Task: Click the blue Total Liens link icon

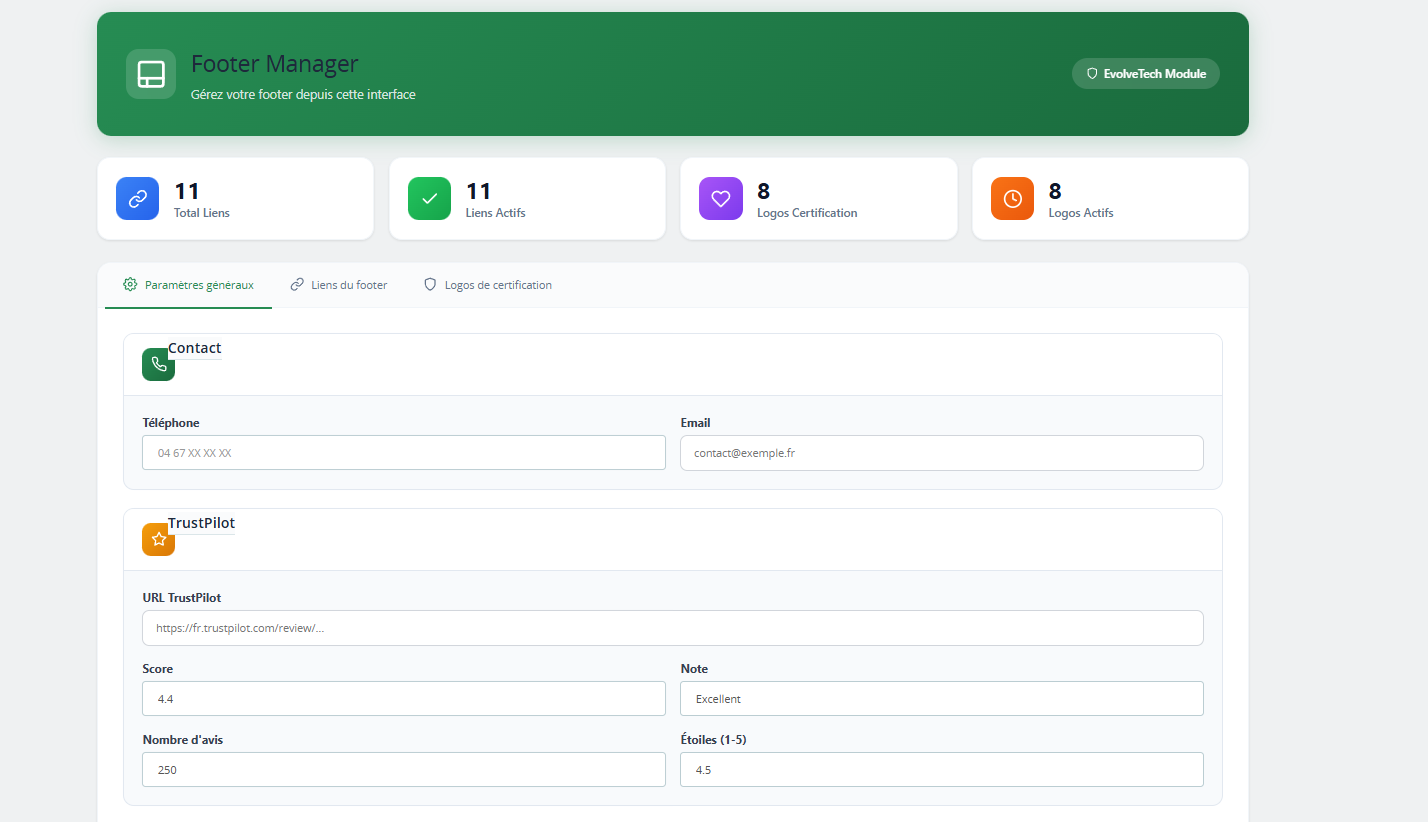Action: coord(137,198)
